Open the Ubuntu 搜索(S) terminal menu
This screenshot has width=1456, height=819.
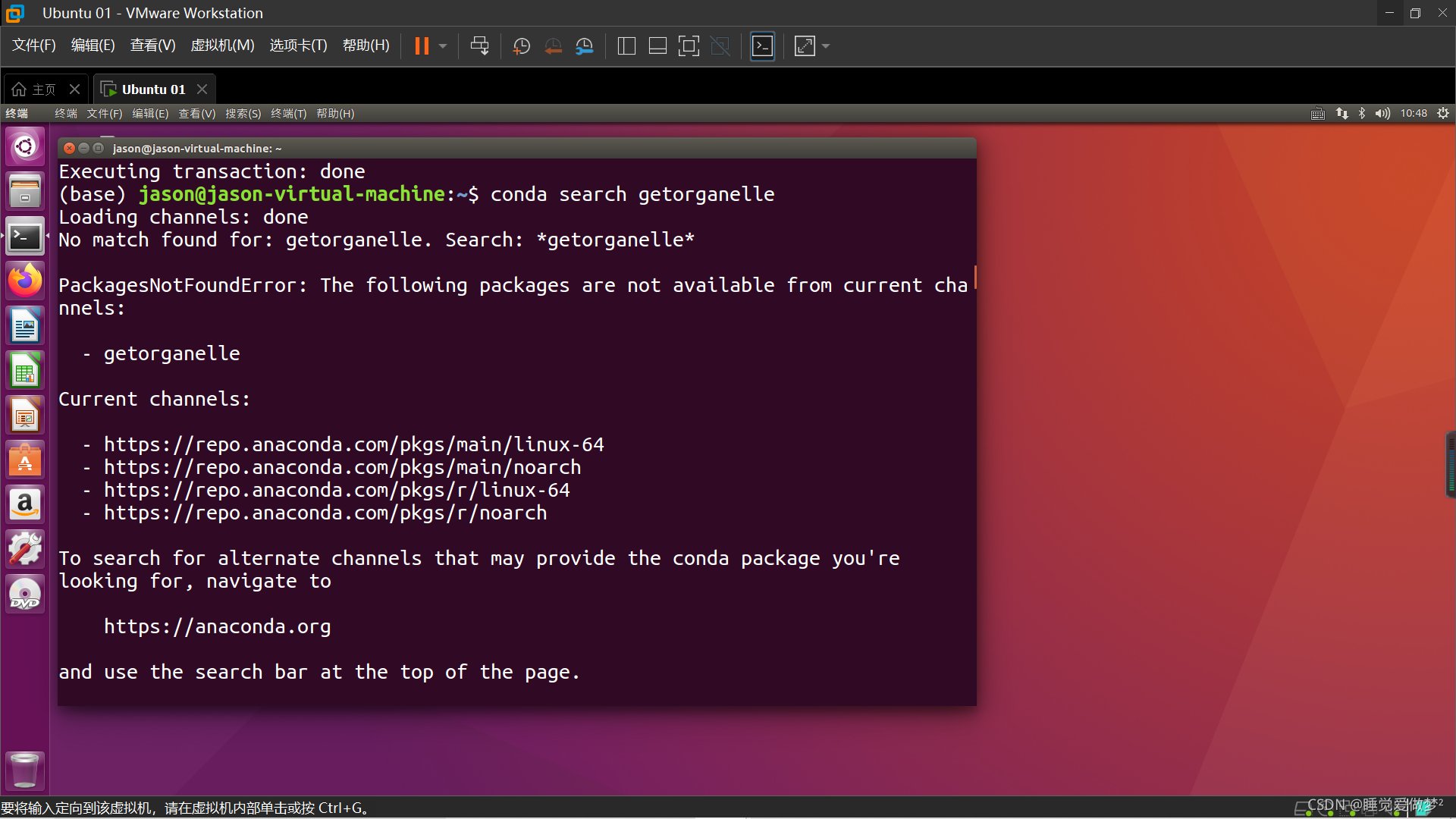243,114
